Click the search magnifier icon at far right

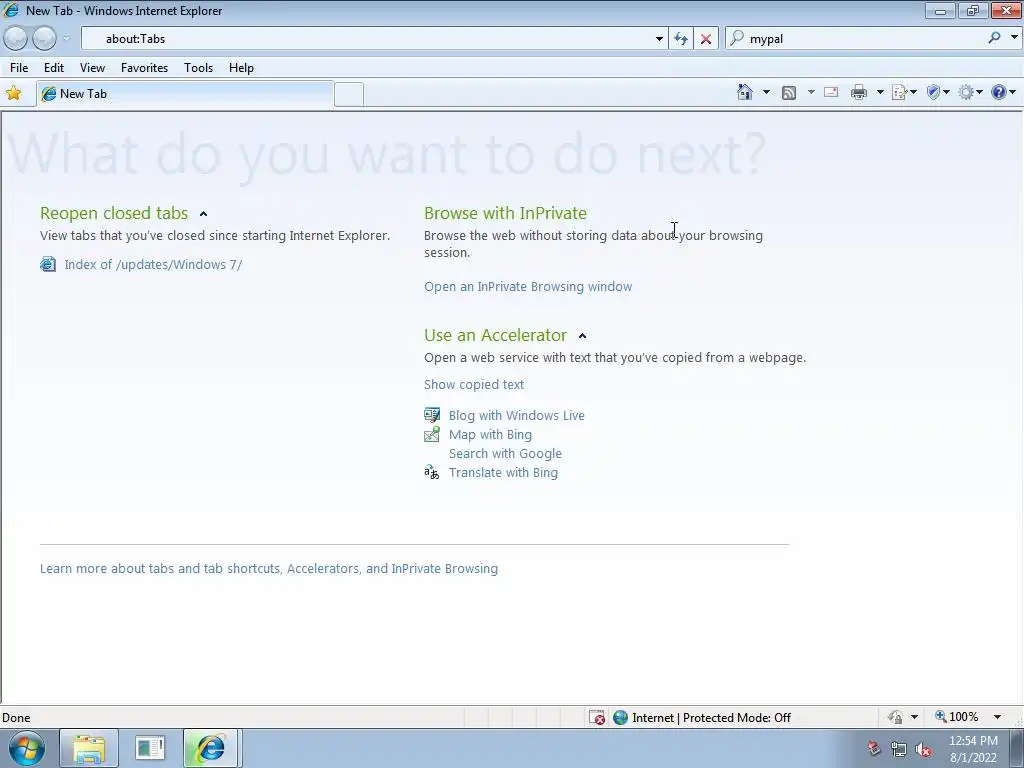pos(994,38)
